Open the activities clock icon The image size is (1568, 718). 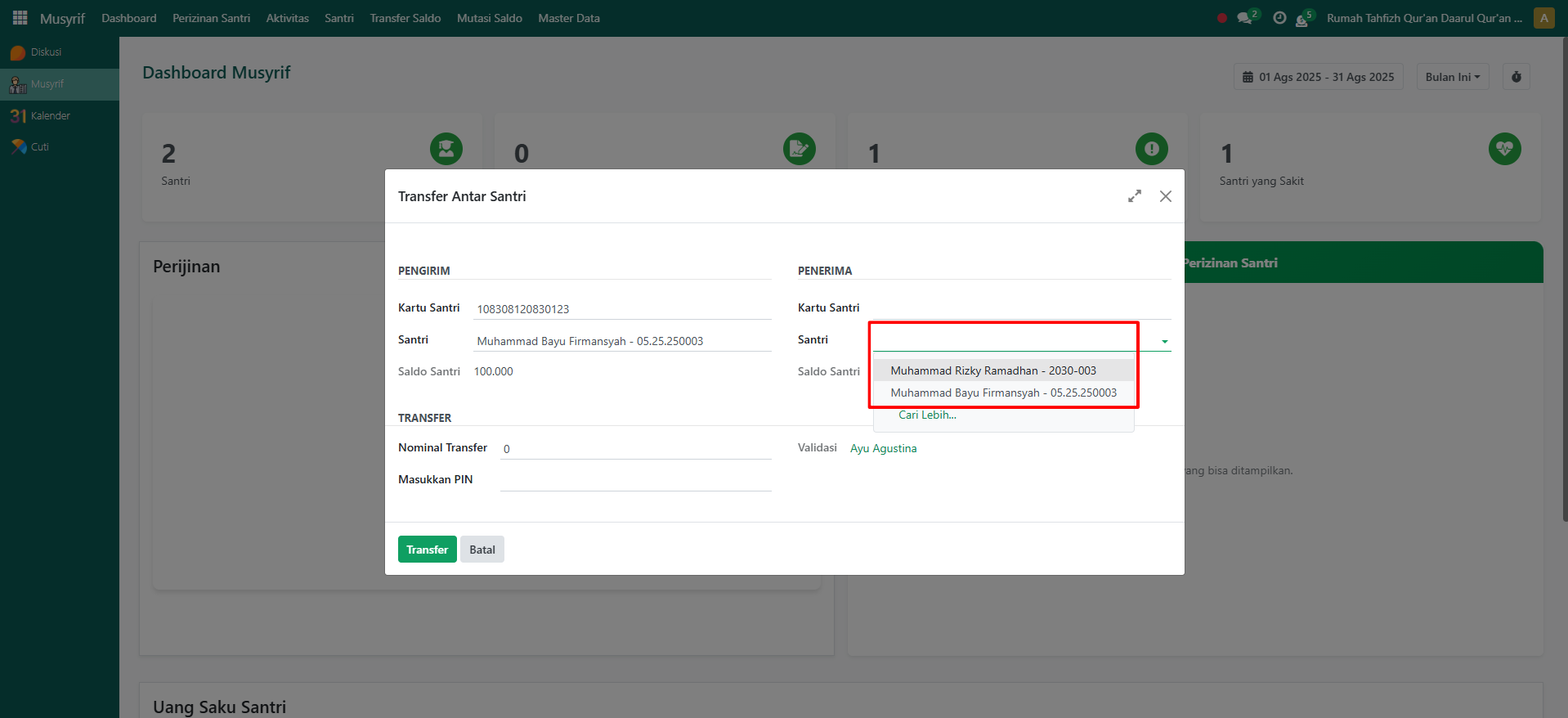click(1279, 18)
